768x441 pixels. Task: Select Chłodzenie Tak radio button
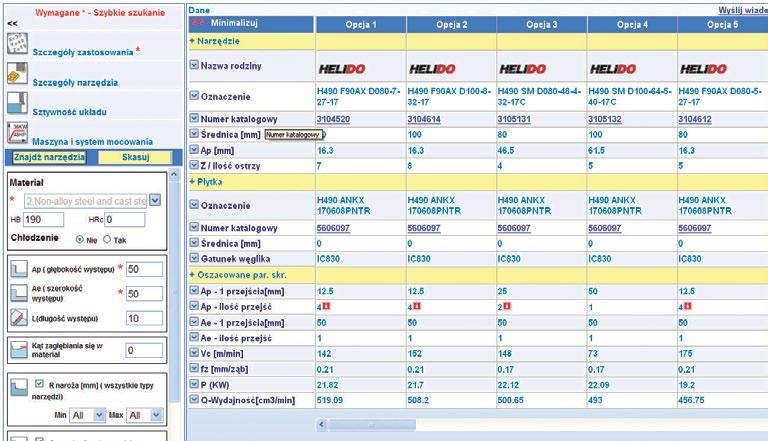107,239
